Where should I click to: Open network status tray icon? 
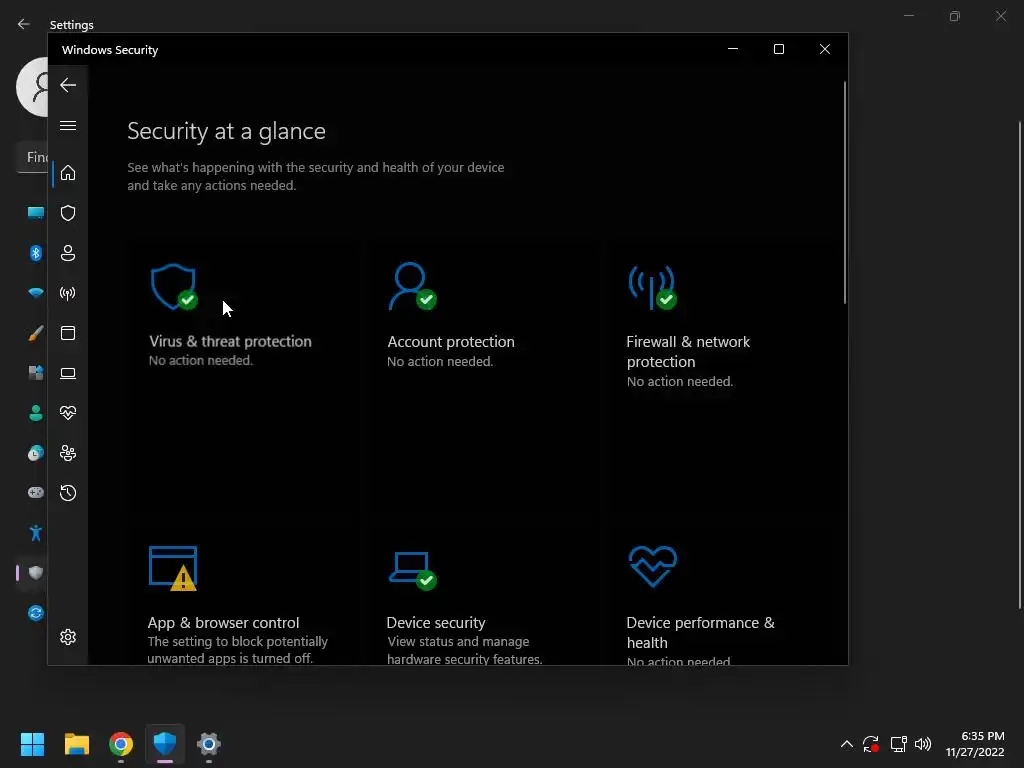point(899,744)
